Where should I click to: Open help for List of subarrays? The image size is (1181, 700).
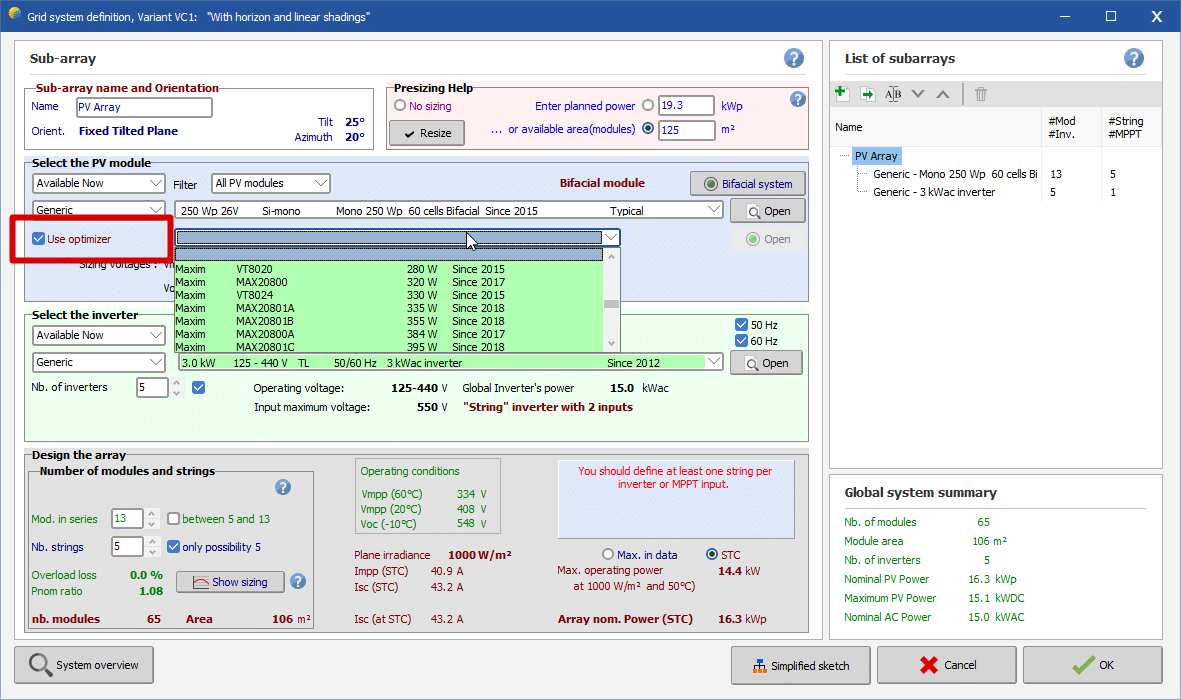[1134, 58]
